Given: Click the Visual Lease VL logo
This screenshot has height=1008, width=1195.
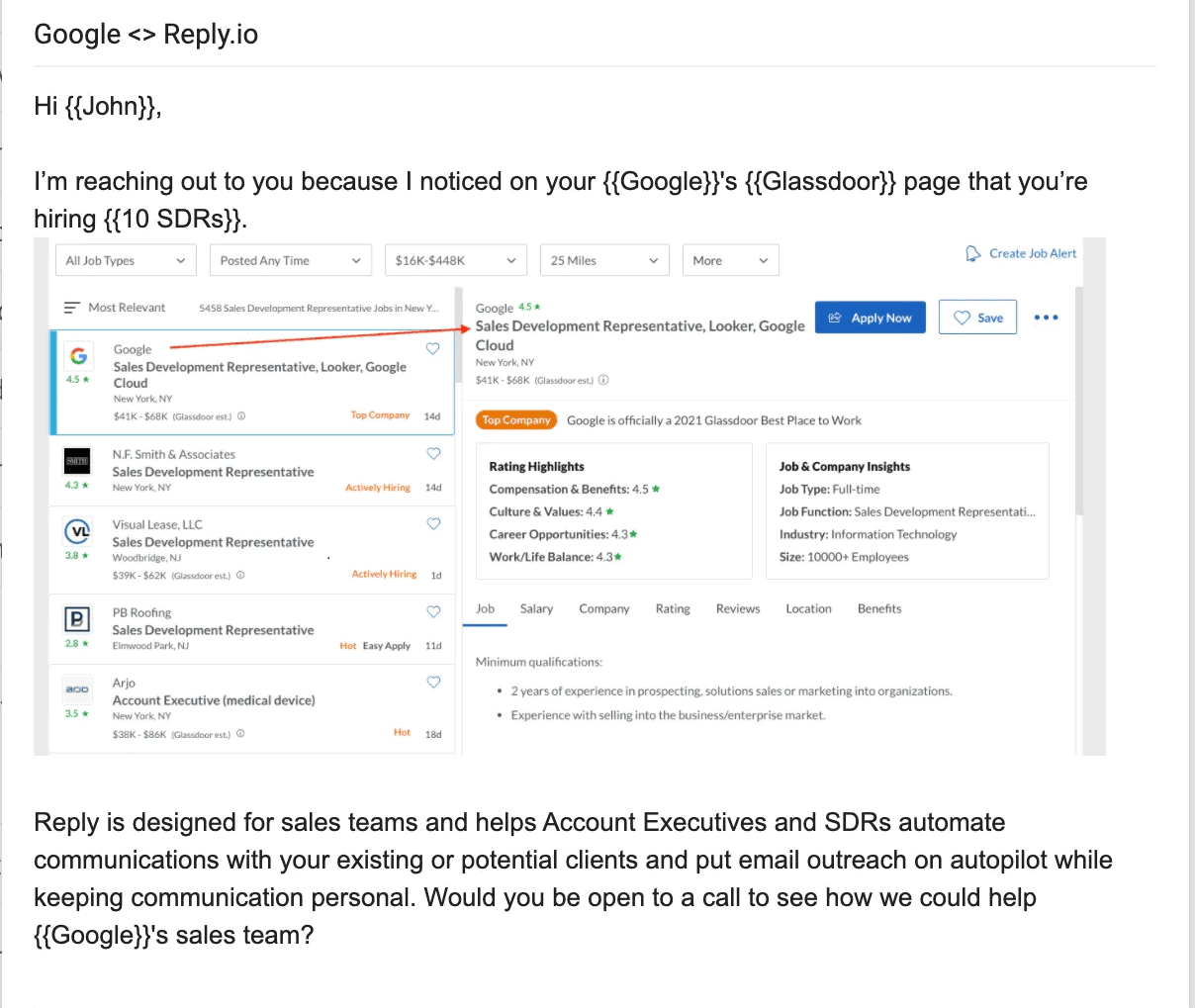Looking at the screenshot, I should [77, 531].
